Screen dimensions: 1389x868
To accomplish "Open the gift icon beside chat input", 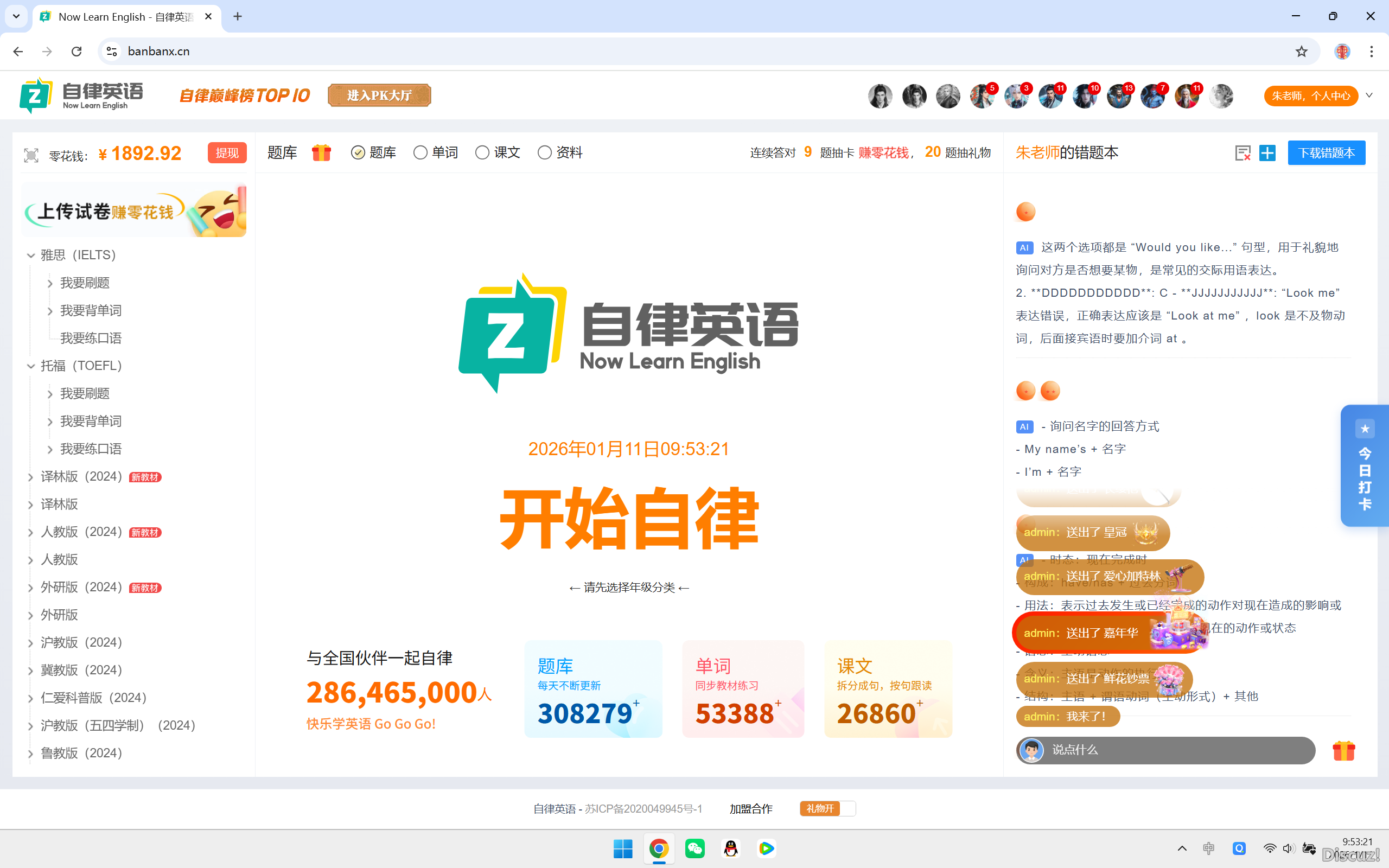I will (x=1343, y=750).
